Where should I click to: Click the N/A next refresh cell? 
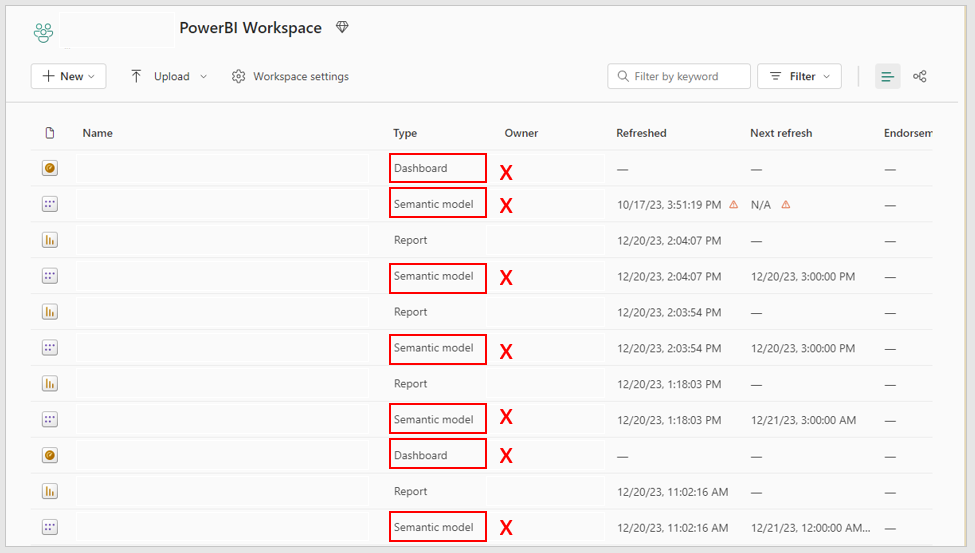[x=760, y=205]
